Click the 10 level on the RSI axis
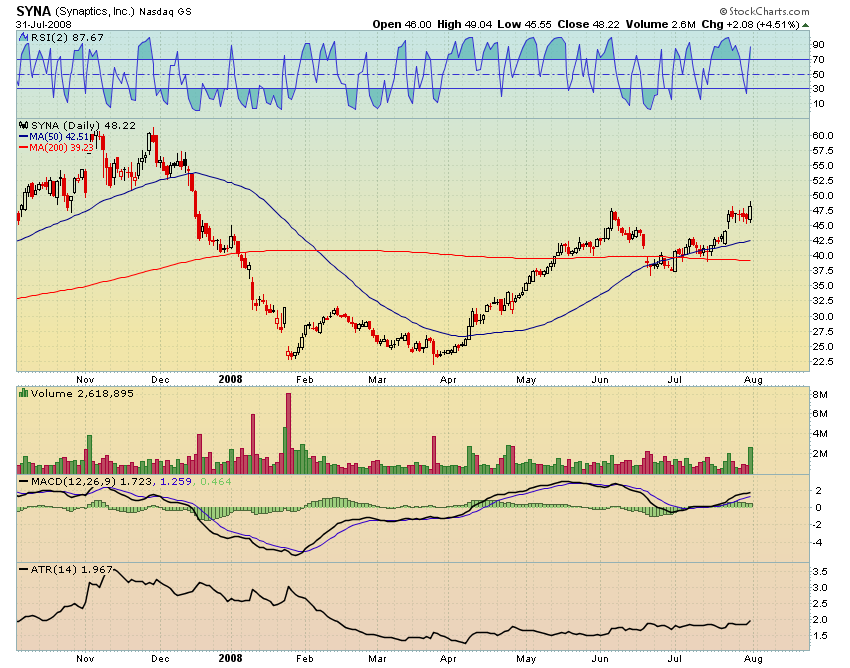Viewport: 850px width, 668px height. coord(818,104)
